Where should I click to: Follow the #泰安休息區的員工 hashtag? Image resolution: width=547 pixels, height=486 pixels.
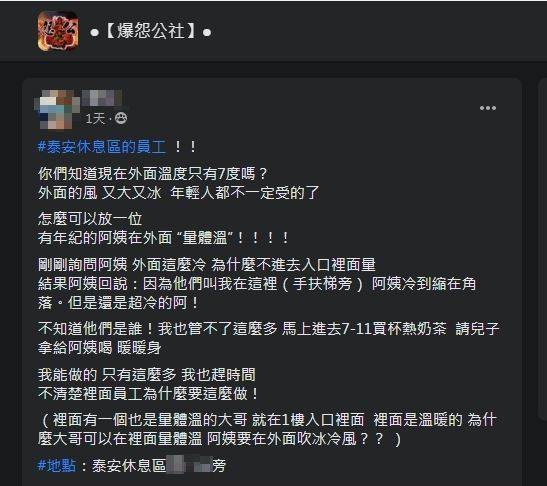pyautogui.click(x=102, y=147)
